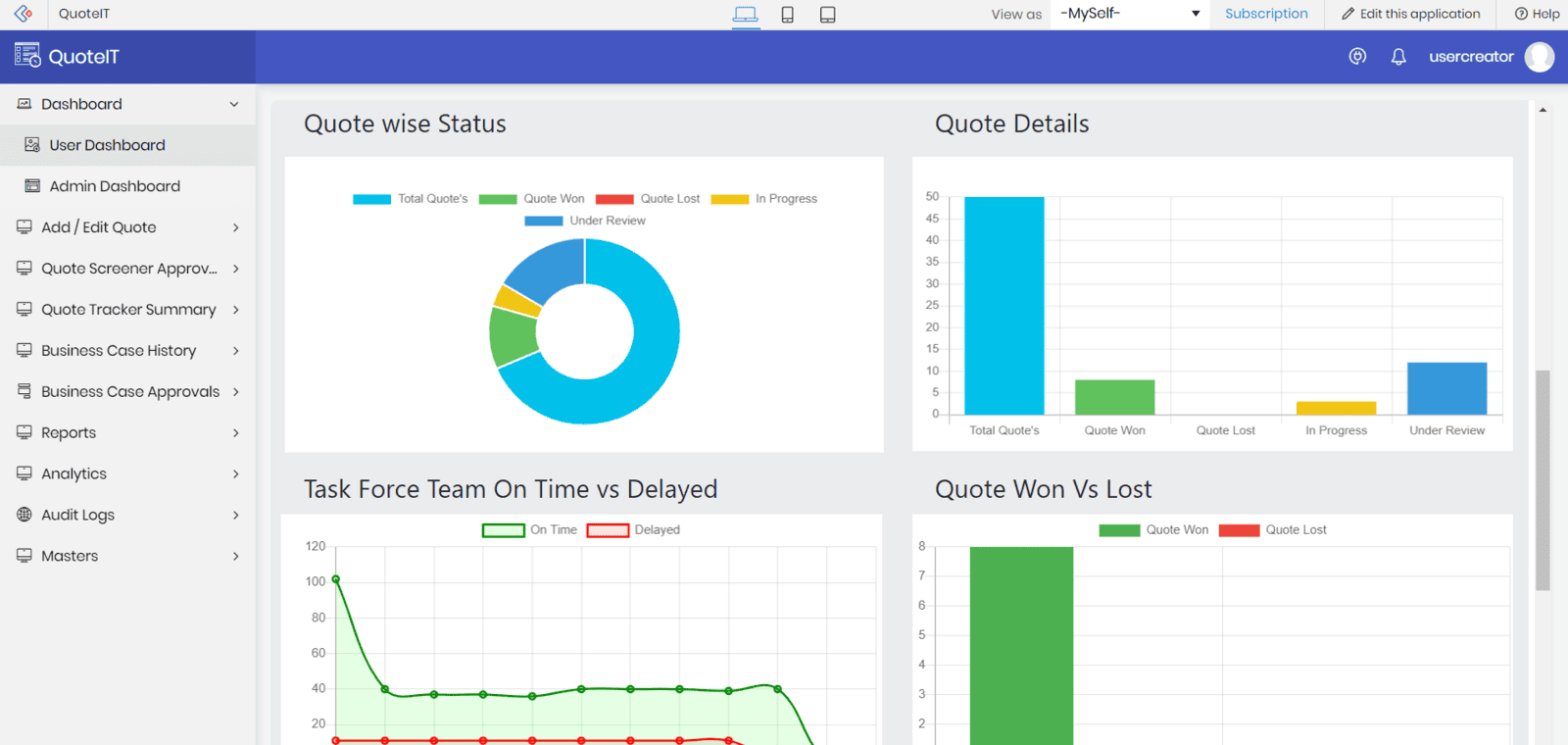The width and height of the screenshot is (1568, 745).
Task: Click the notification bell icon
Action: tap(1398, 57)
